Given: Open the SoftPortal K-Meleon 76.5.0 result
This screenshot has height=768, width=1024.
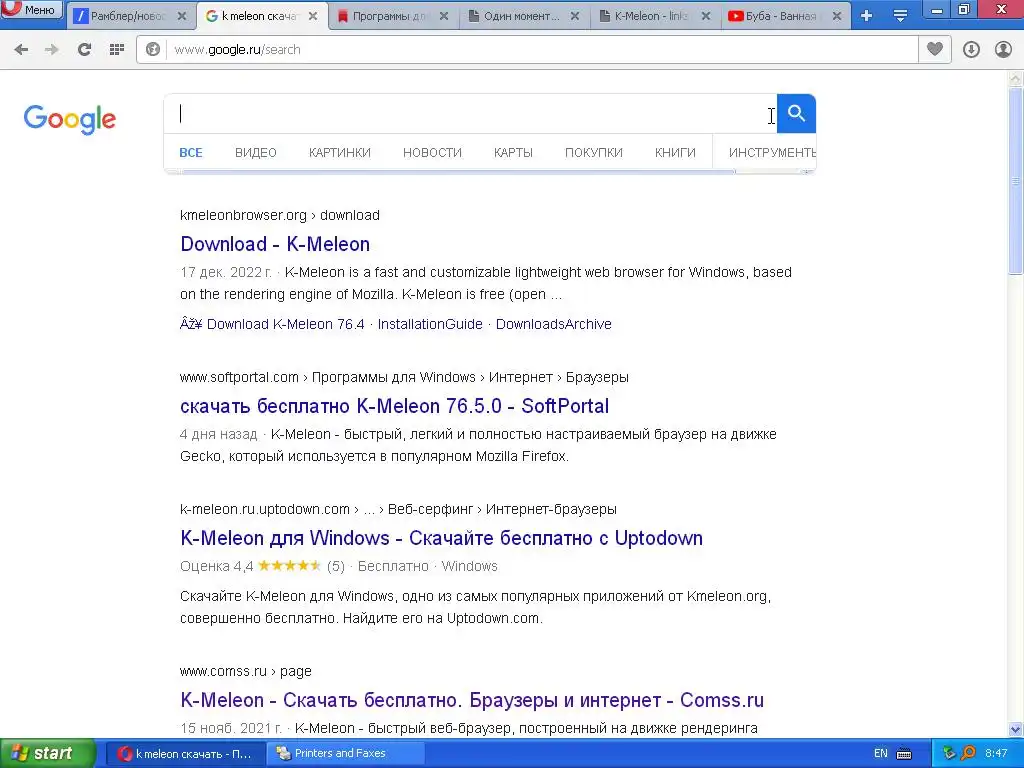Looking at the screenshot, I should pos(394,406).
